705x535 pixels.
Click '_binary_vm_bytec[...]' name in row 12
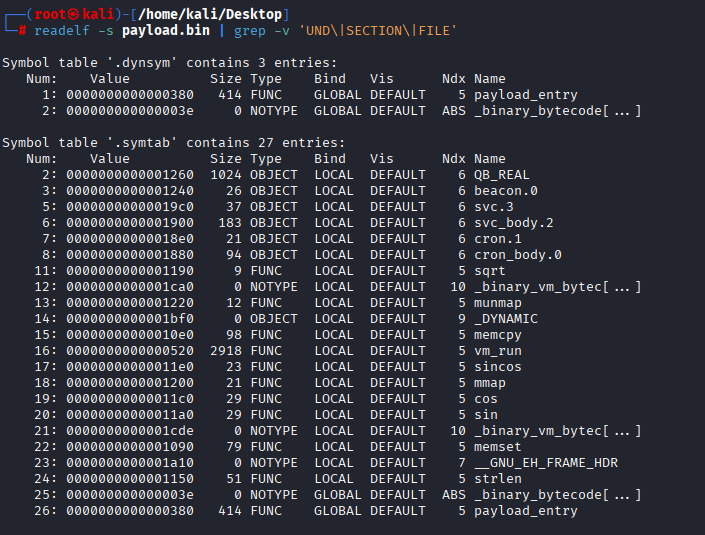coord(558,287)
